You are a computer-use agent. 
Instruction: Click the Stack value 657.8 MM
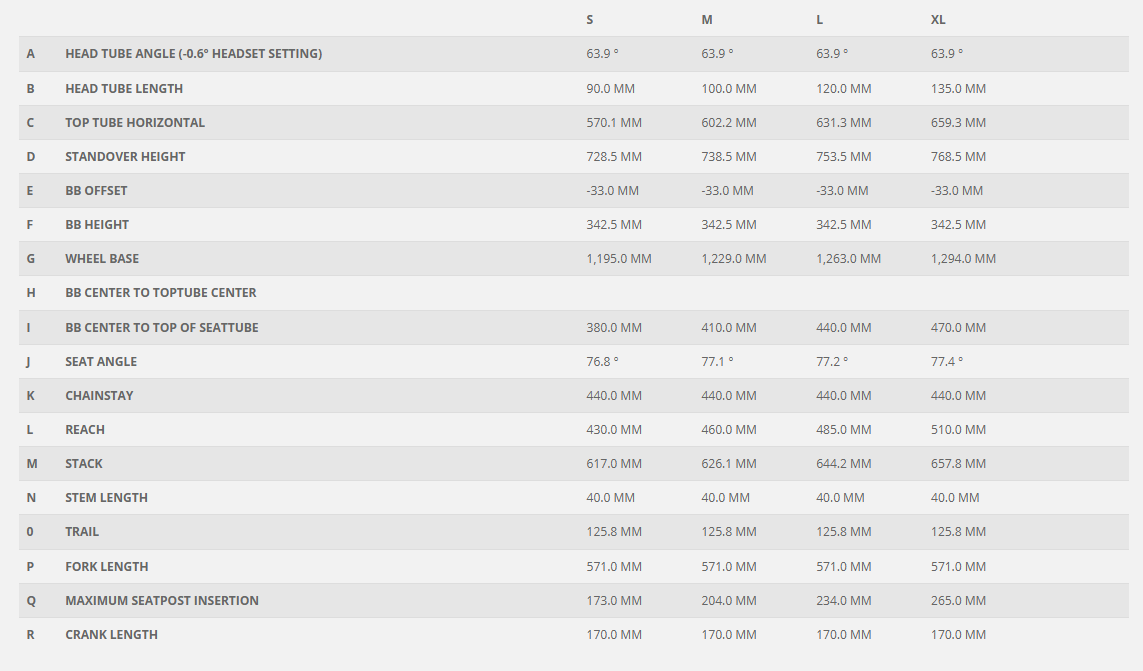pyautogui.click(x=958, y=464)
